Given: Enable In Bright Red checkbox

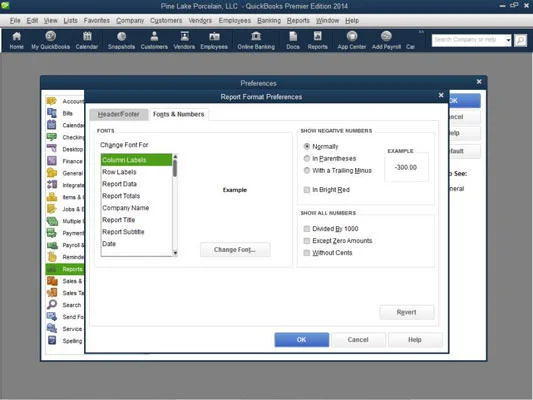Looking at the screenshot, I should (x=307, y=190).
